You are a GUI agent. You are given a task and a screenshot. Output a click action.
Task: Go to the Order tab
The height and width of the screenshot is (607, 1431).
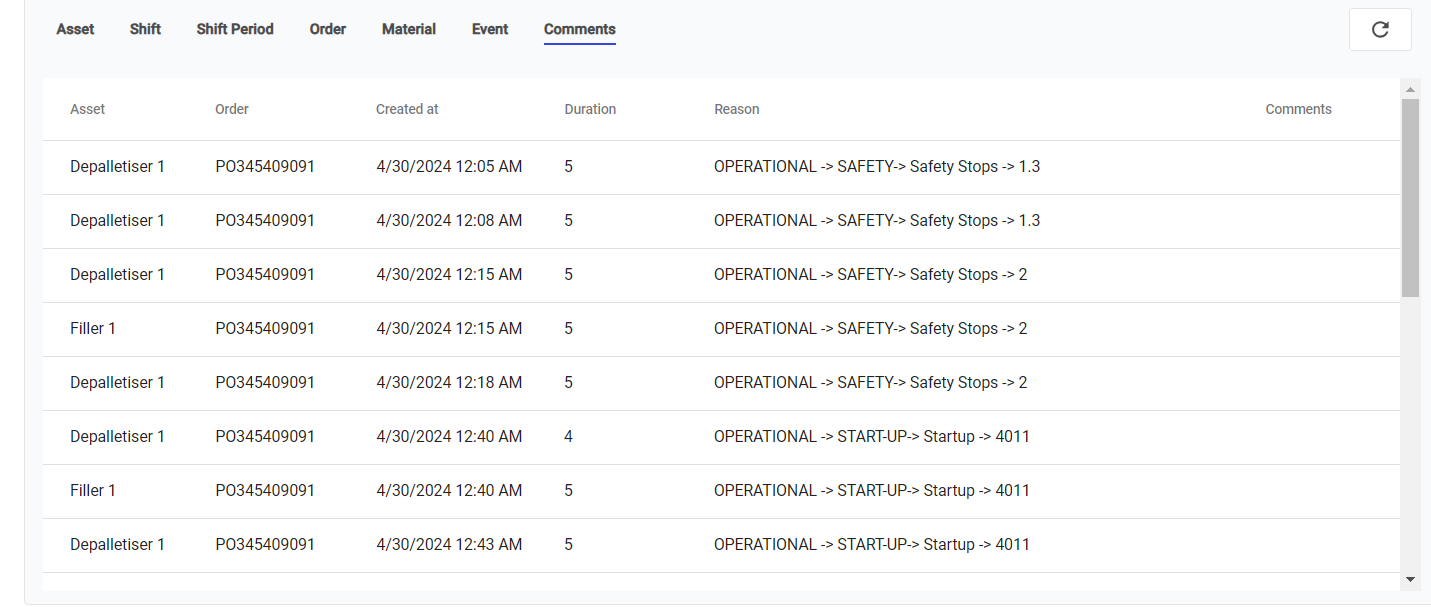point(328,29)
